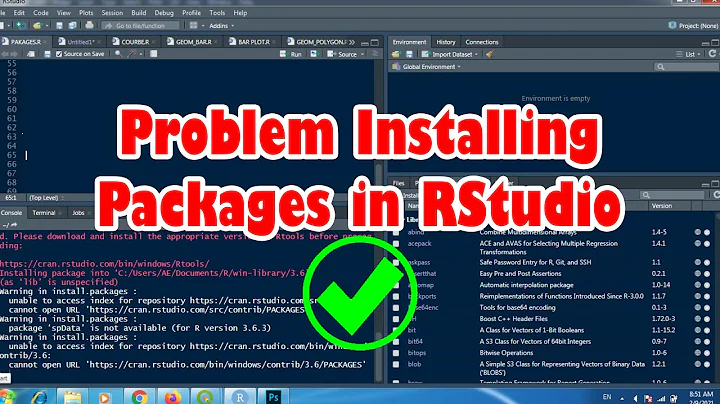Check the blob package checkbox

point(396,364)
